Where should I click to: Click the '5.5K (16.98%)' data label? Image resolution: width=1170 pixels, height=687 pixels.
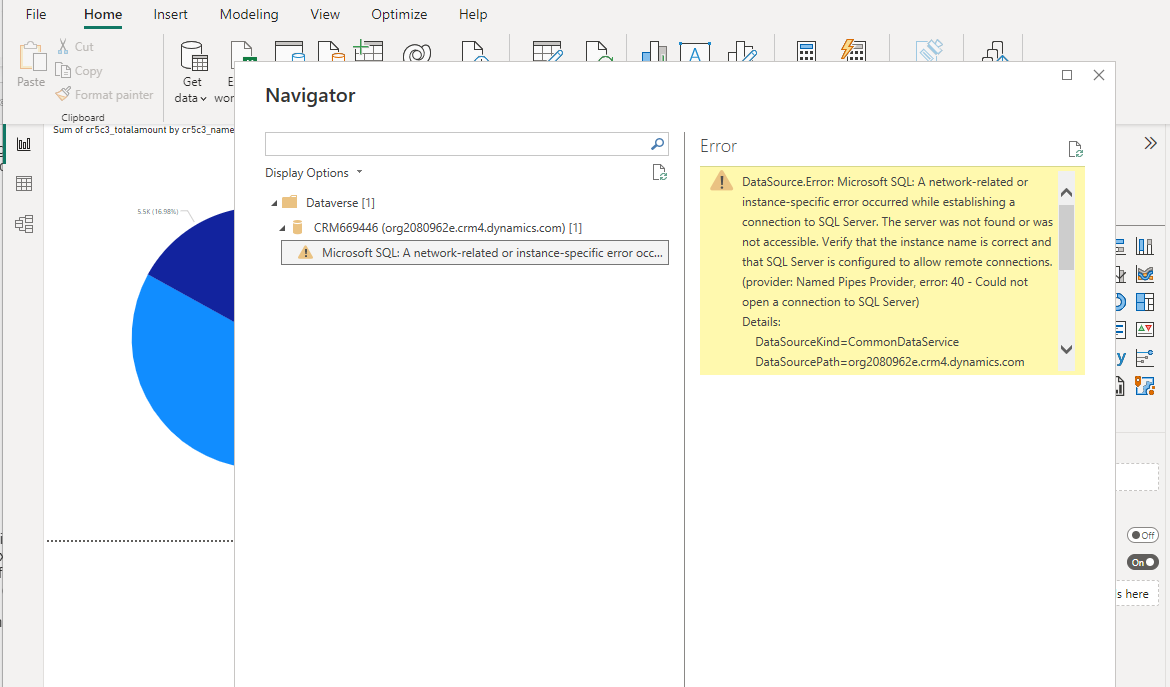(157, 212)
